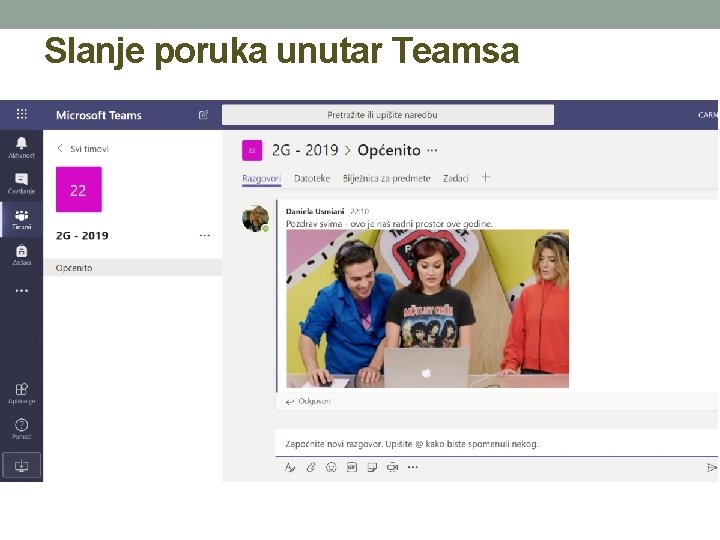Show more compose options ellipsis
Screen dimensions: 720x540
point(413,467)
